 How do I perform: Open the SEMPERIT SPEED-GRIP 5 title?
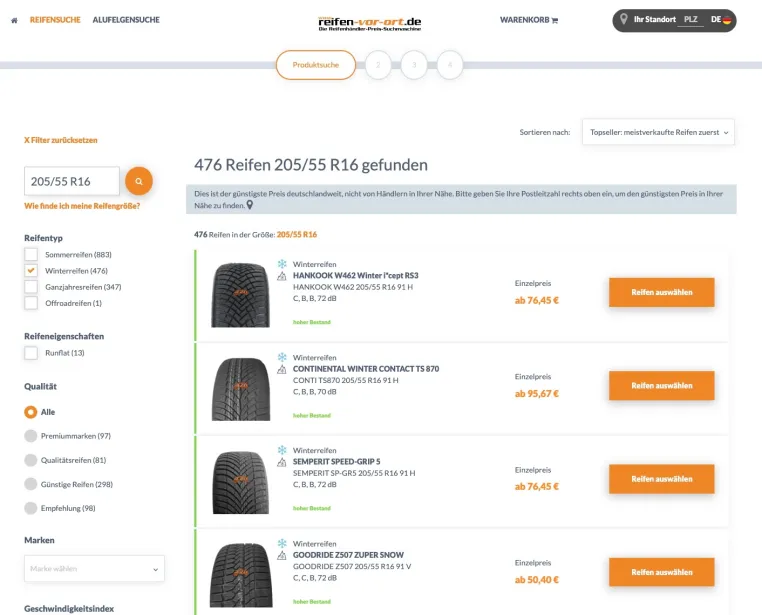pyautogui.click(x=336, y=461)
